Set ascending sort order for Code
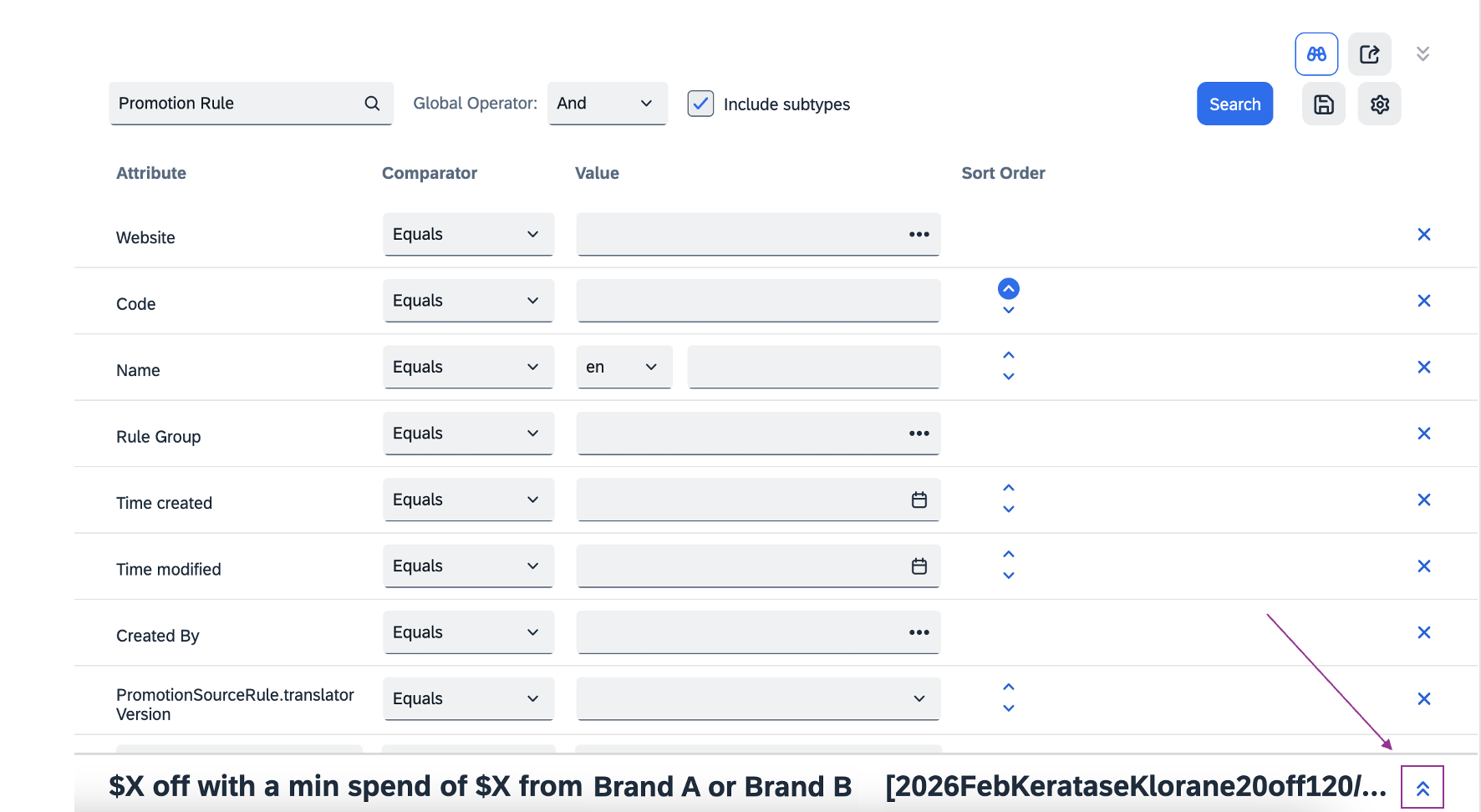The height and width of the screenshot is (812, 1481). [1009, 288]
